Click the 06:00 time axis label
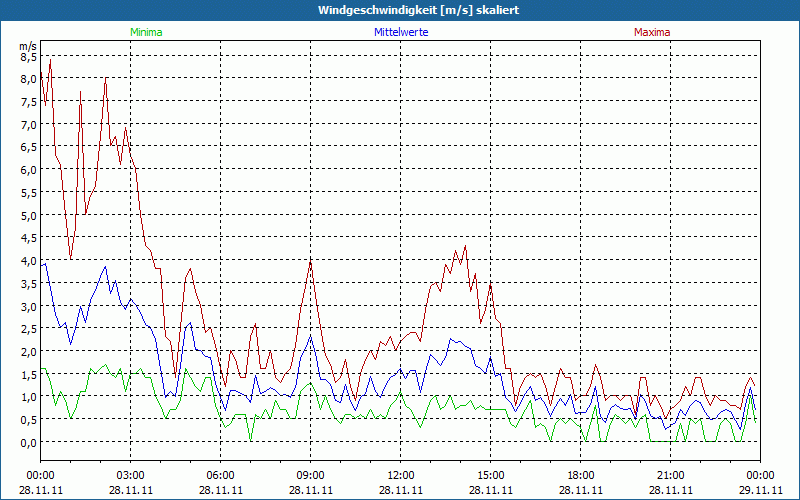The height and width of the screenshot is (500, 800). [220, 476]
